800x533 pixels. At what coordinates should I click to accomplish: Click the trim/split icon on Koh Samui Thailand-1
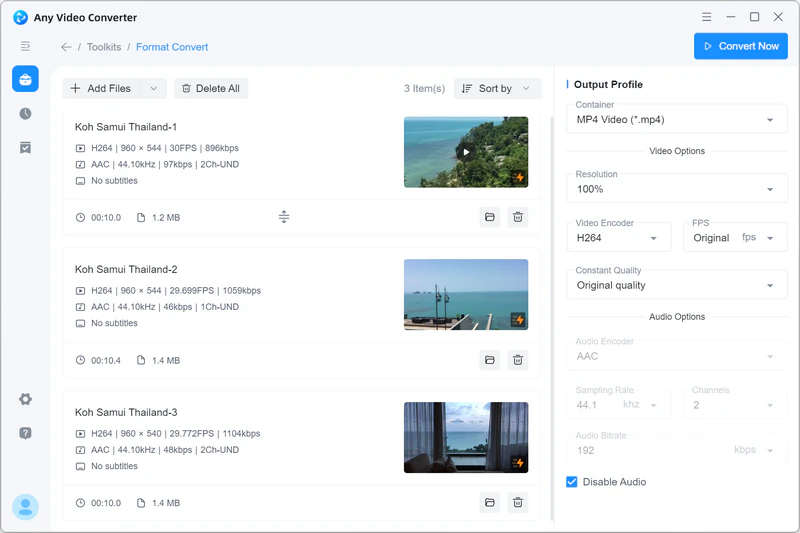284,217
